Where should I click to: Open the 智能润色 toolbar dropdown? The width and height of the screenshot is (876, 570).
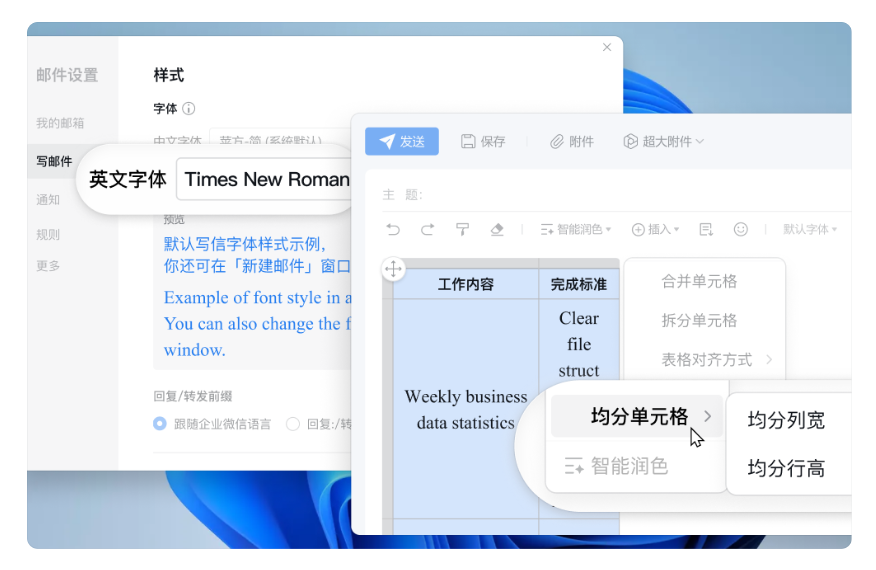[576, 230]
